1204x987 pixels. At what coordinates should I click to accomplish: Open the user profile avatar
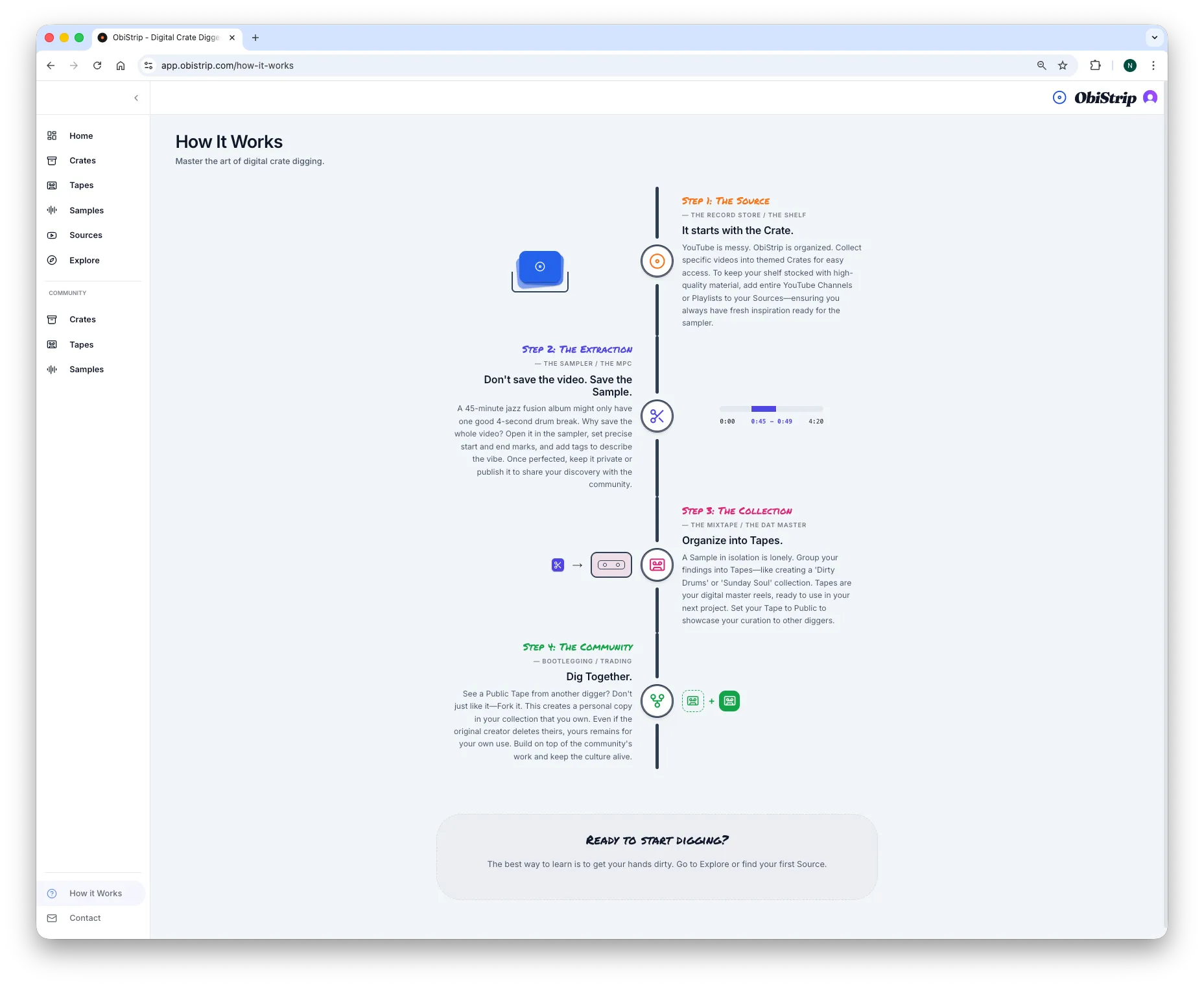(1150, 97)
